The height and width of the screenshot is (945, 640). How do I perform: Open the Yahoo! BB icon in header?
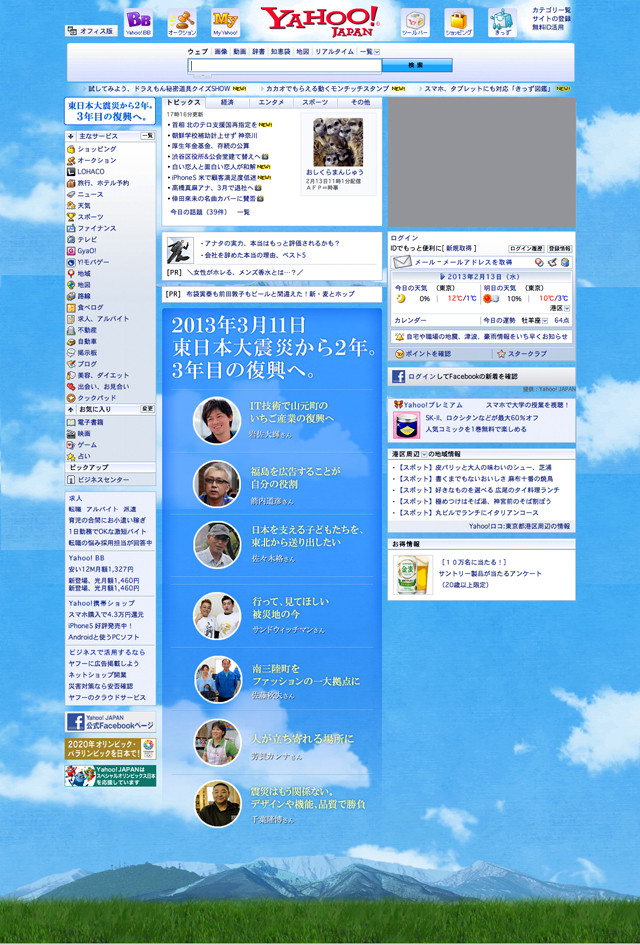[139, 24]
